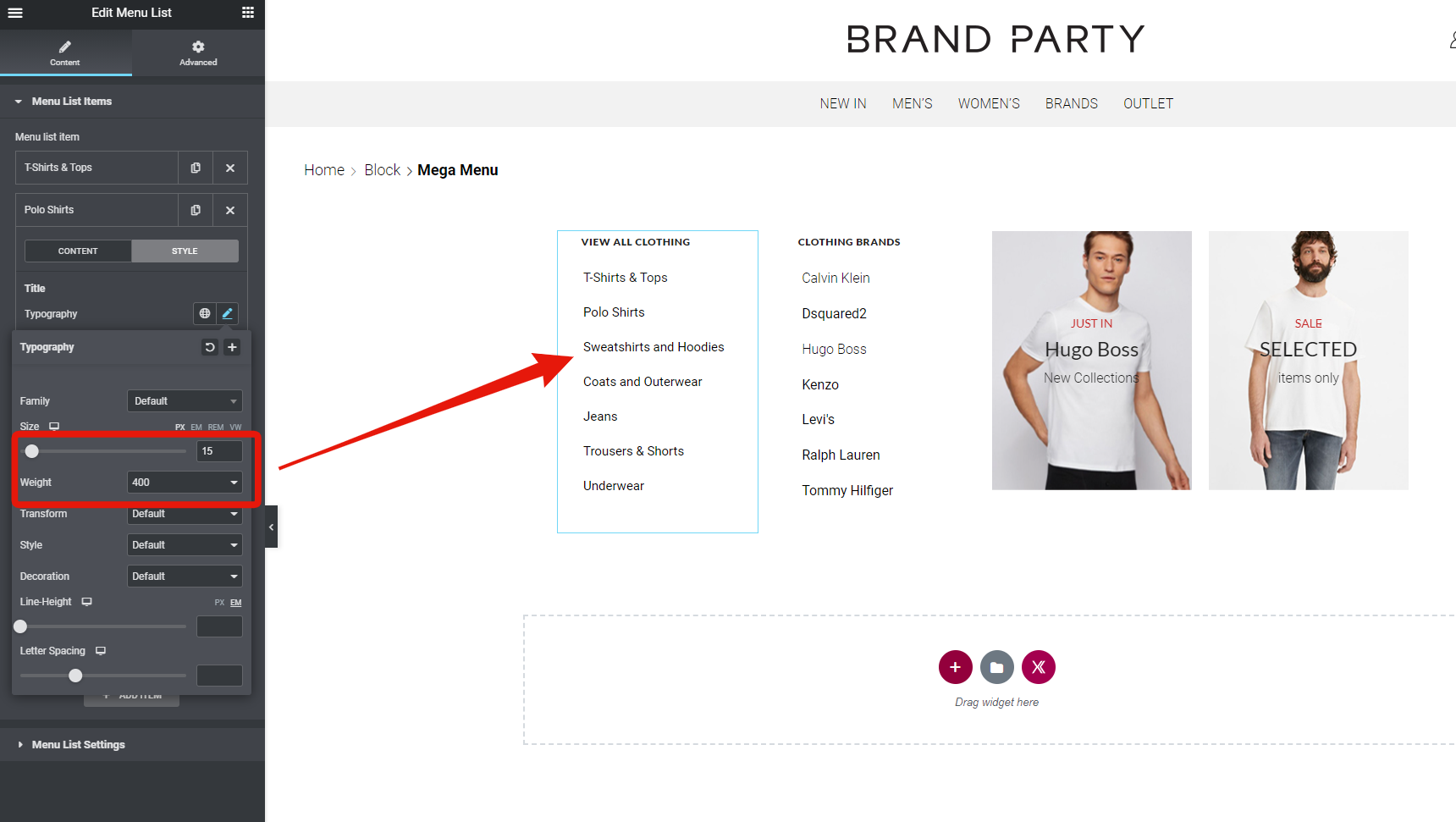Click the global typography globe icon
Image resolution: width=1456 pixels, height=822 pixels.
(x=205, y=313)
